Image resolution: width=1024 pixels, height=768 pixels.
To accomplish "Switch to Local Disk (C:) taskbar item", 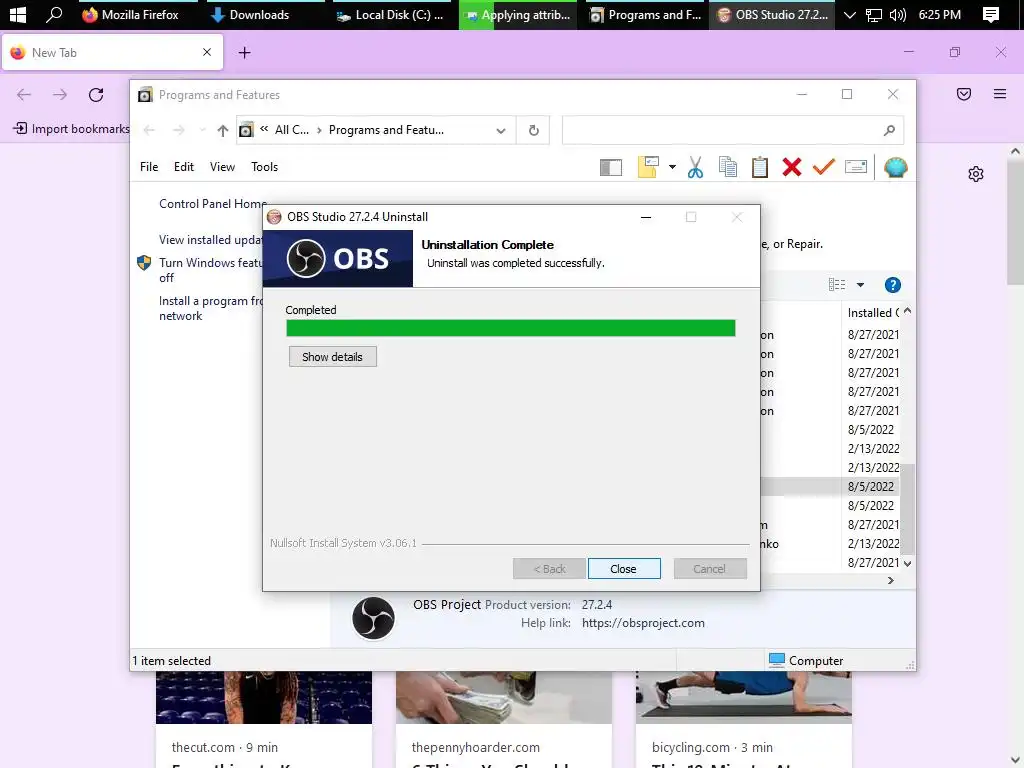I will click(x=390, y=14).
